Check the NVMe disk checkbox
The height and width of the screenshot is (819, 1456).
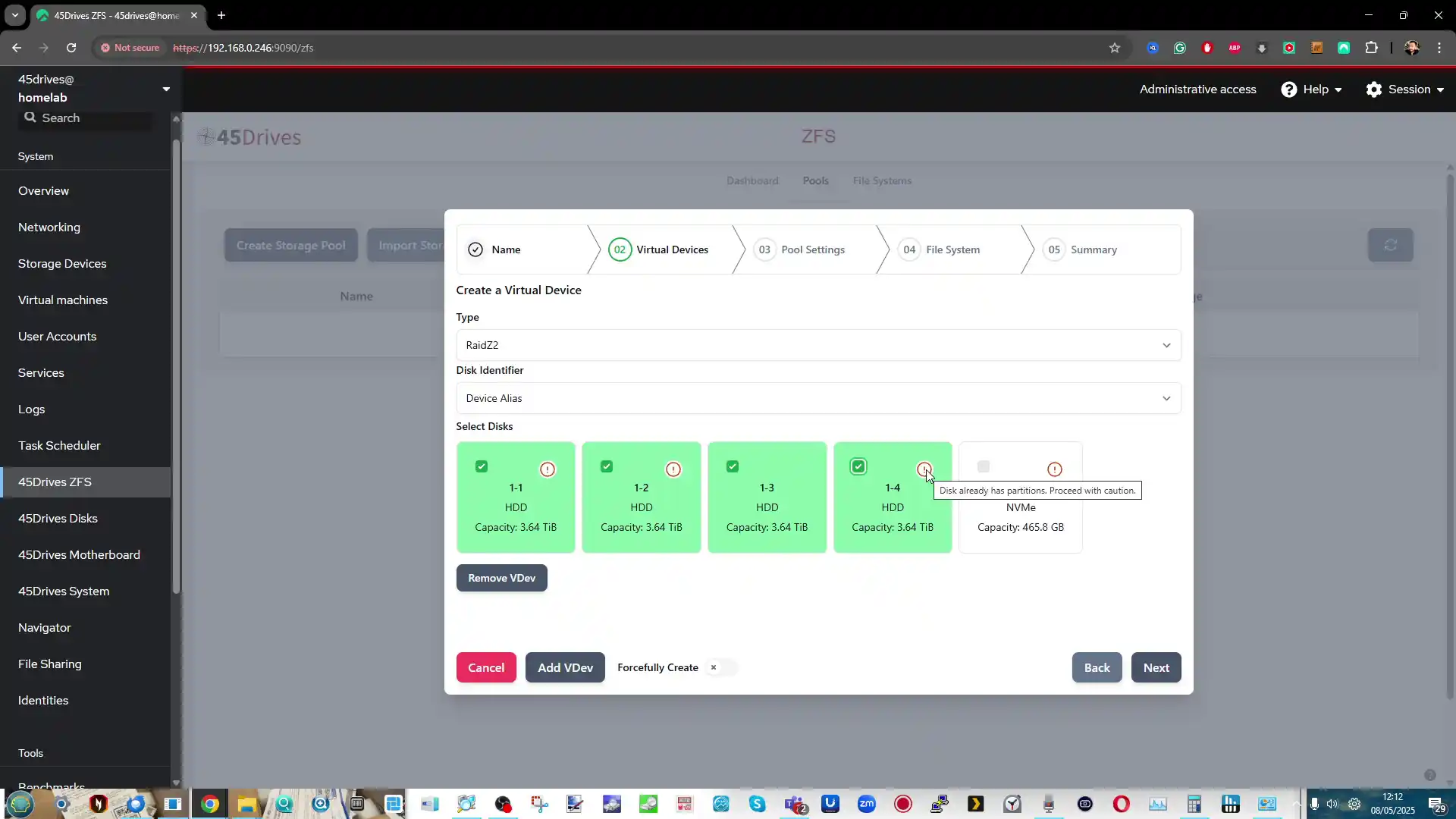984,466
